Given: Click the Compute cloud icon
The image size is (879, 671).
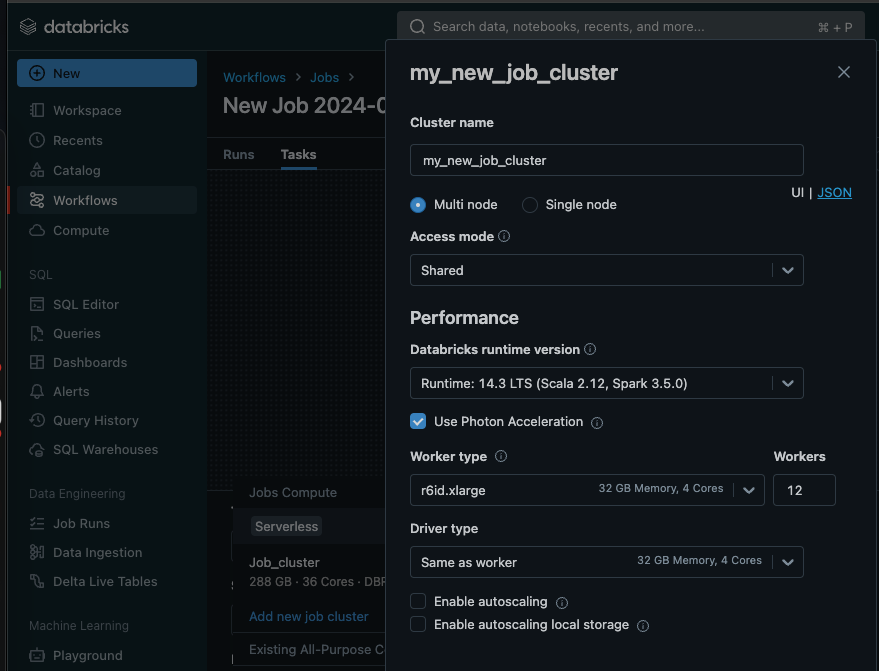Looking at the screenshot, I should tap(37, 231).
